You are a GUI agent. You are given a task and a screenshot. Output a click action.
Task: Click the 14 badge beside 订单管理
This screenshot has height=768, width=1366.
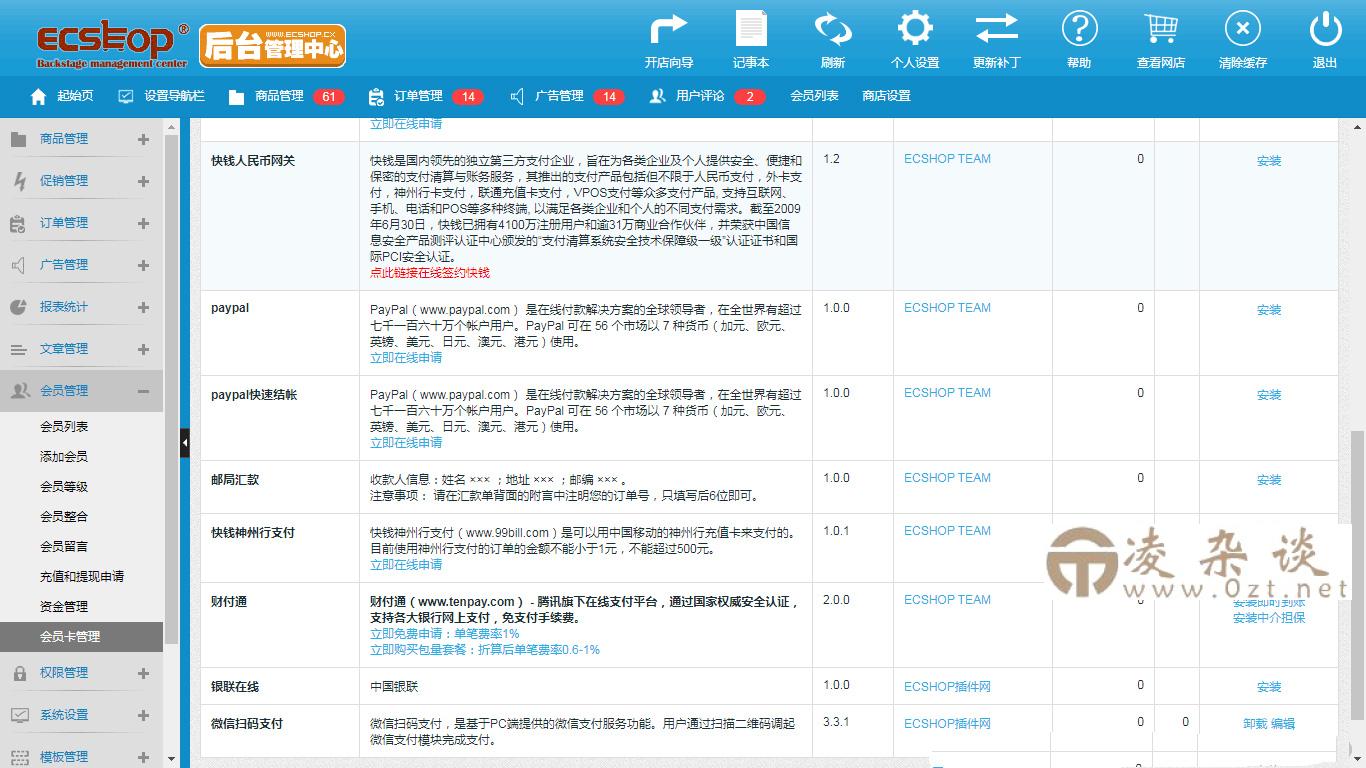pyautogui.click(x=467, y=97)
